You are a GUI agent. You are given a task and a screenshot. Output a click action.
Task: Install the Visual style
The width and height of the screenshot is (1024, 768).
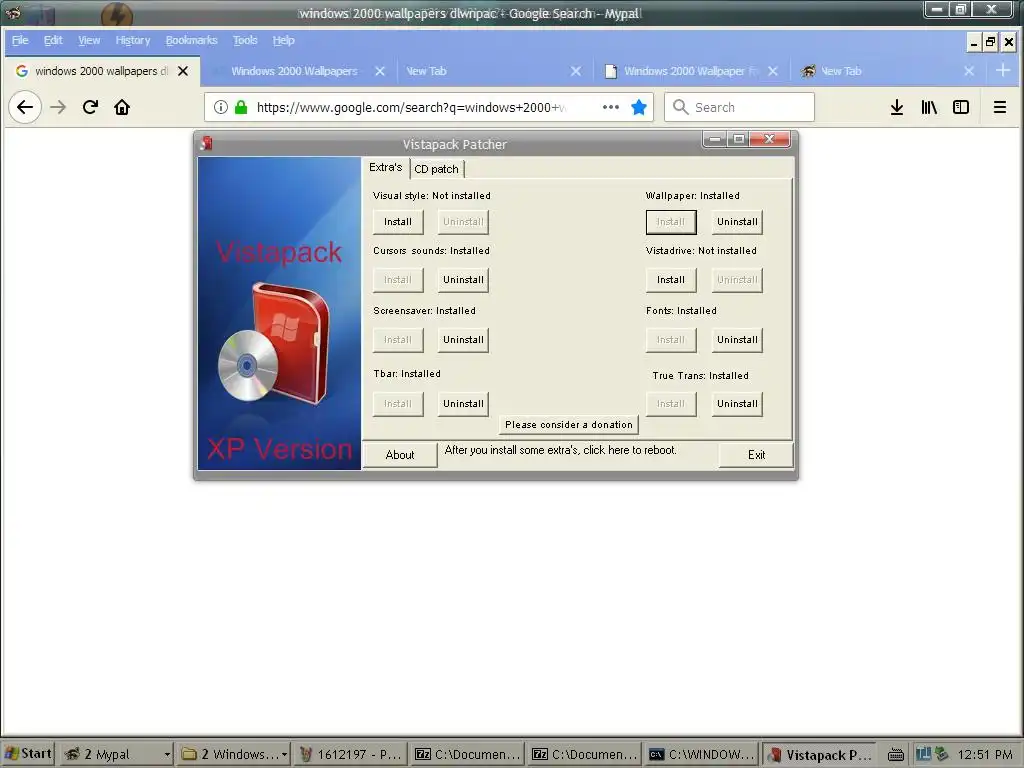click(398, 221)
